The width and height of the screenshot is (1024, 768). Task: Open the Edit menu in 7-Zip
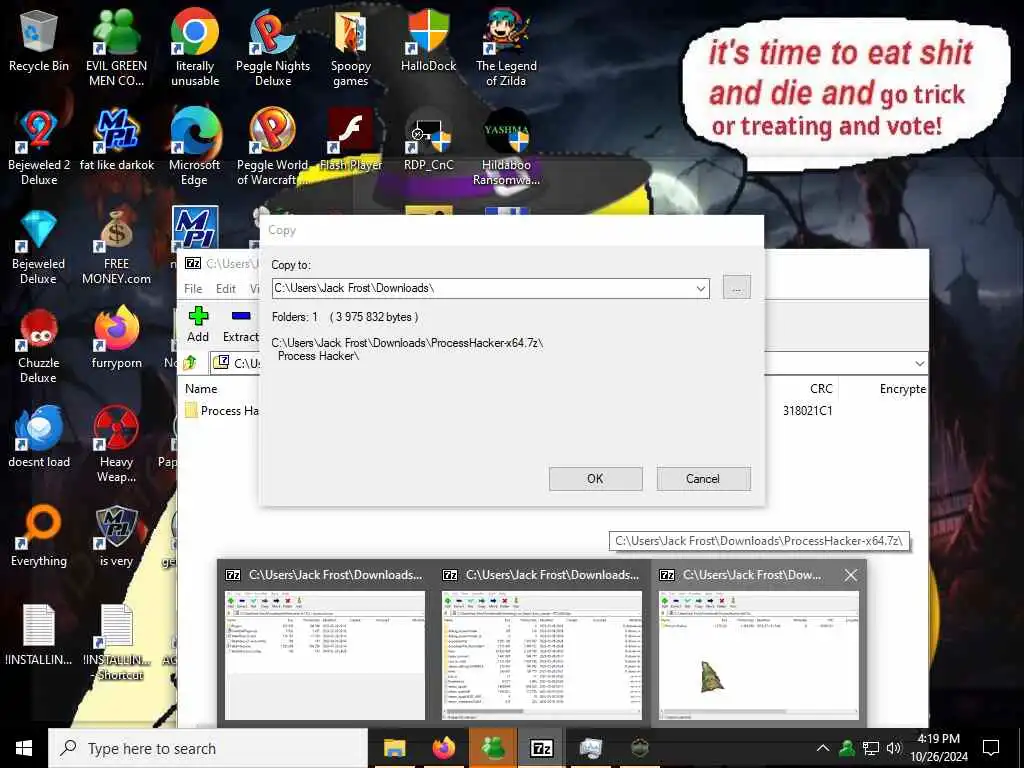(226, 289)
